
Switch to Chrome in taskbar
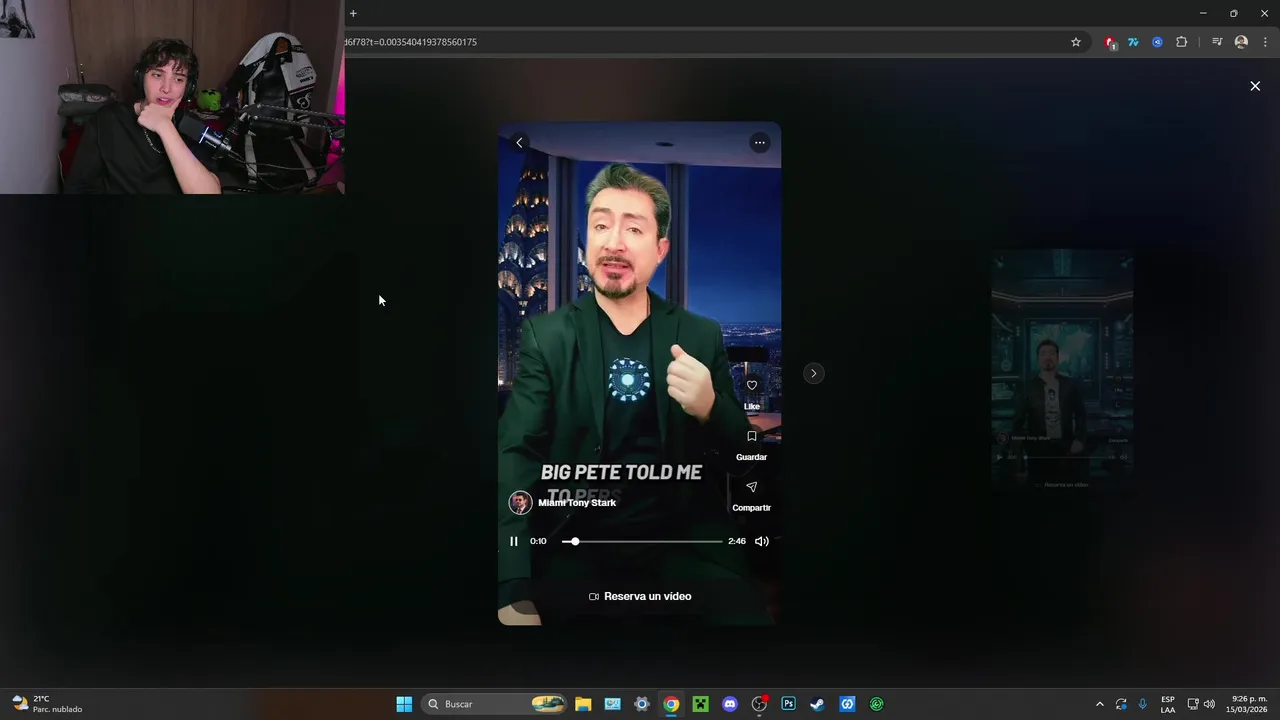point(671,704)
